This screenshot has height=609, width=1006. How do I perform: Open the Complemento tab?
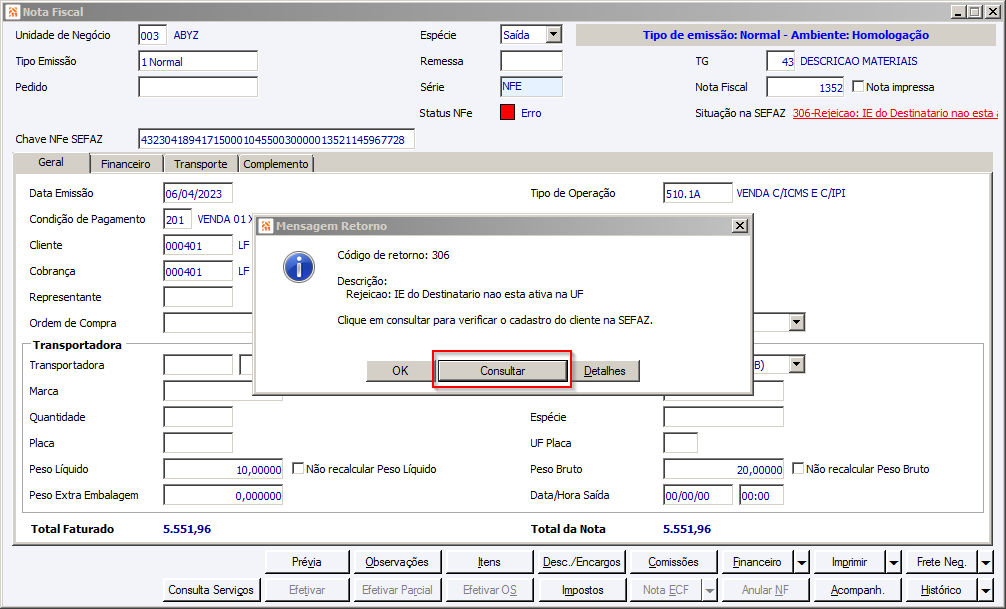click(x=276, y=164)
